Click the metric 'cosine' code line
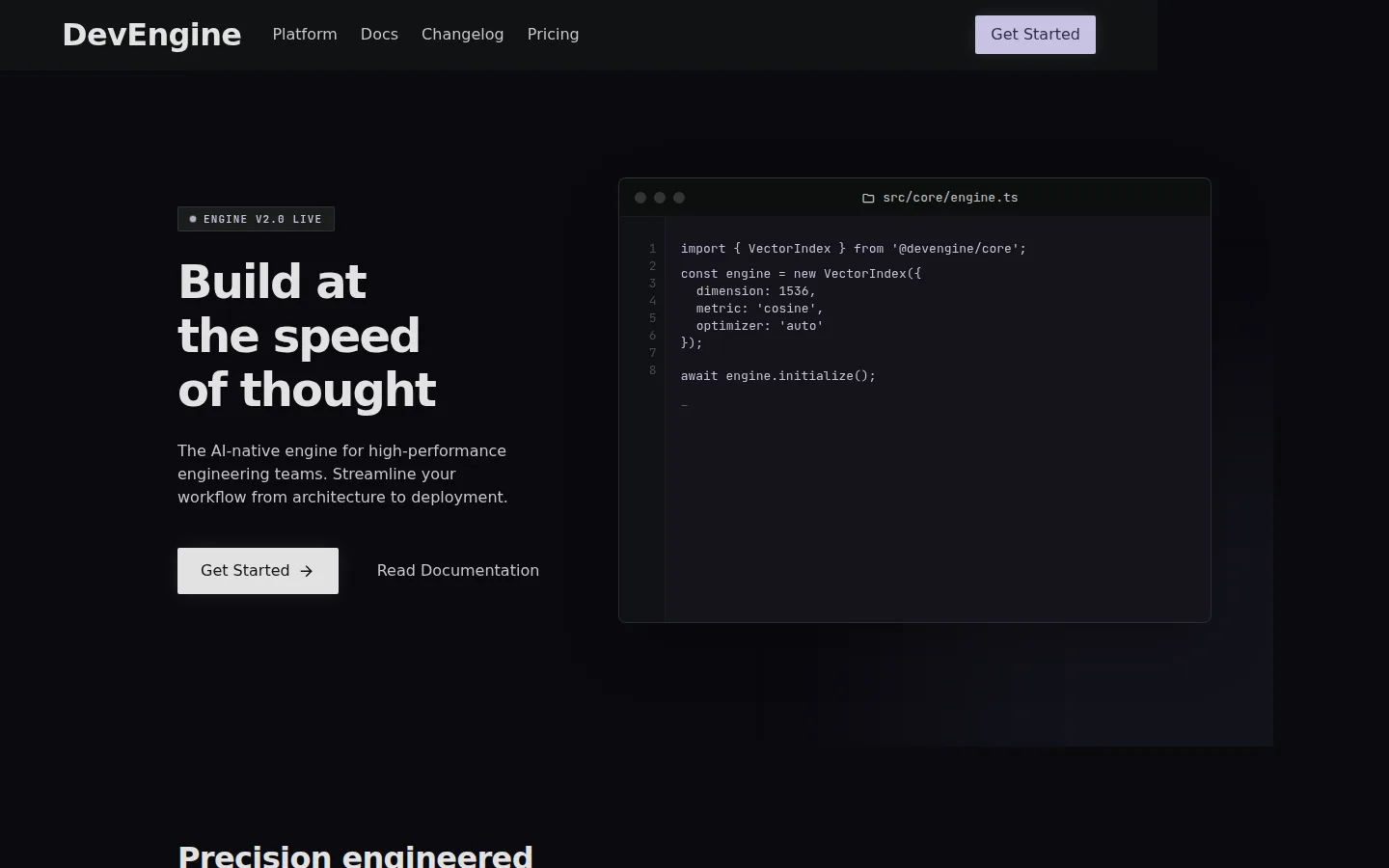The height and width of the screenshot is (868, 1389). (x=760, y=309)
